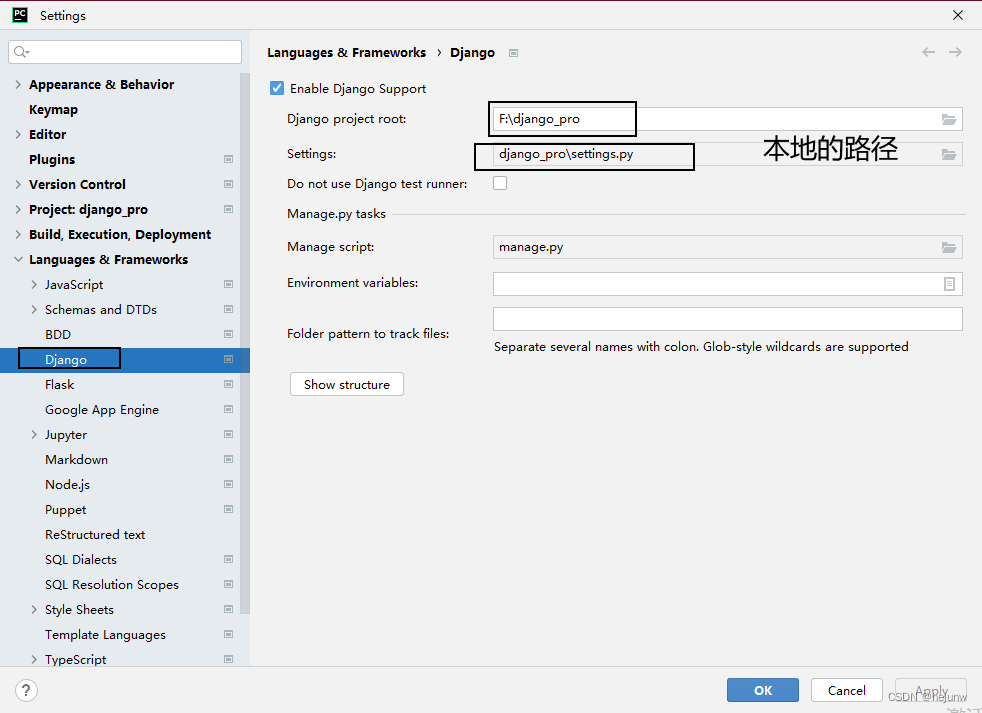This screenshot has height=713, width=982.
Task: Select Markdown settings page
Action: pos(76,460)
